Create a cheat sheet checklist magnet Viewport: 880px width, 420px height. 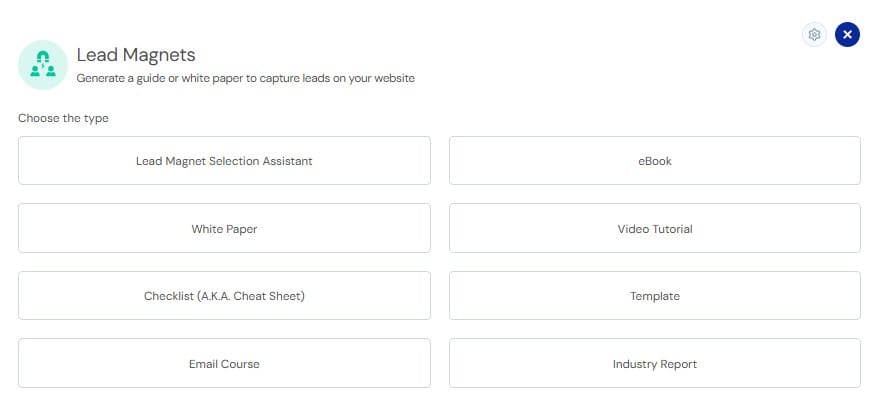(x=224, y=296)
